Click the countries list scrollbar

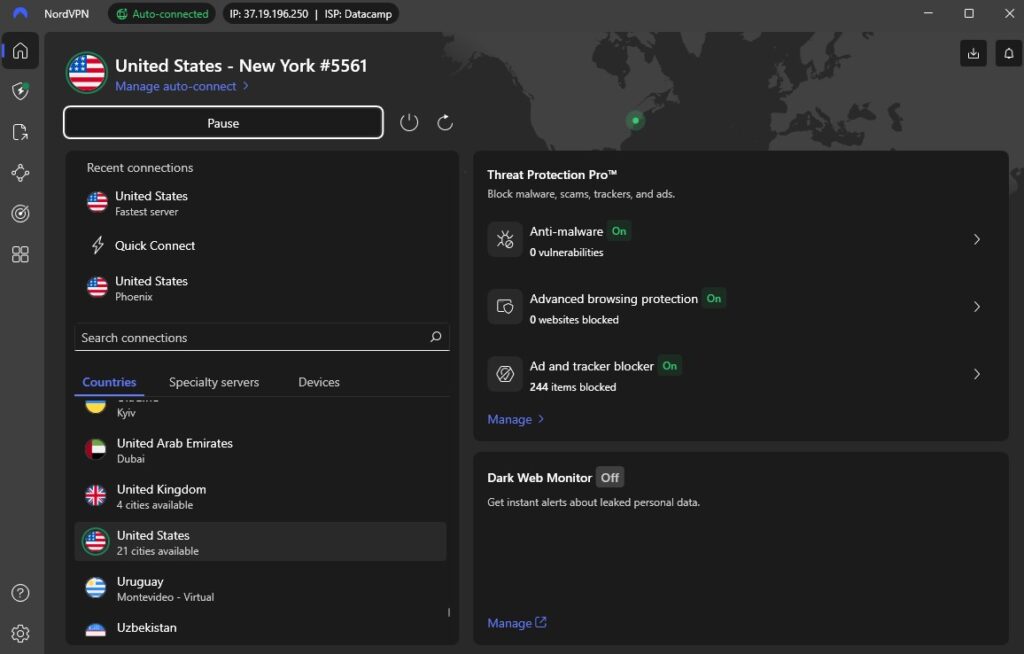449,612
